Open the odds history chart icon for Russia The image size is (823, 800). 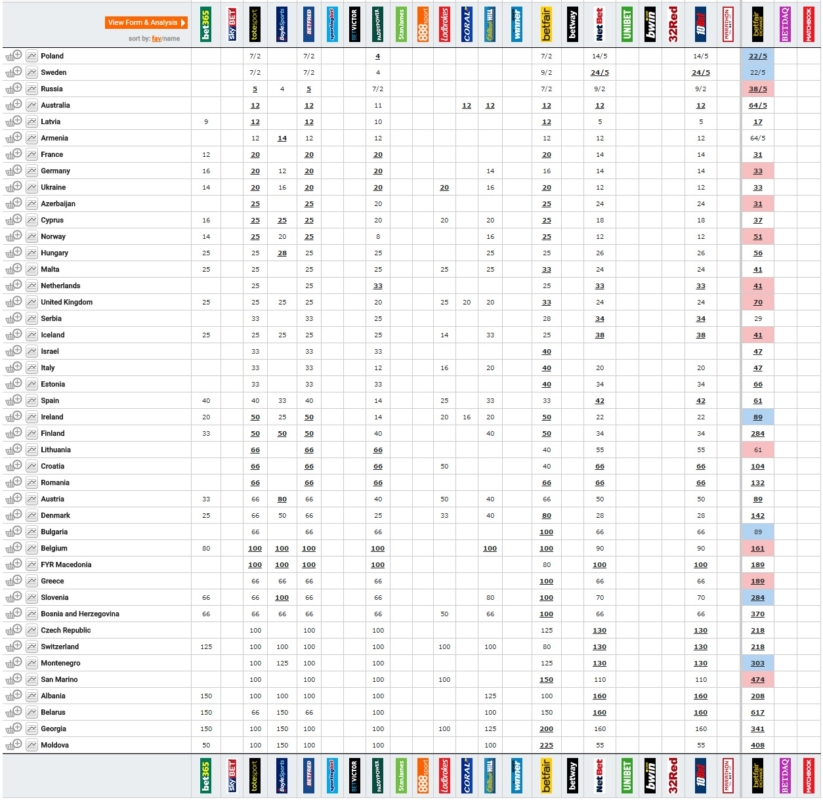pos(31,89)
